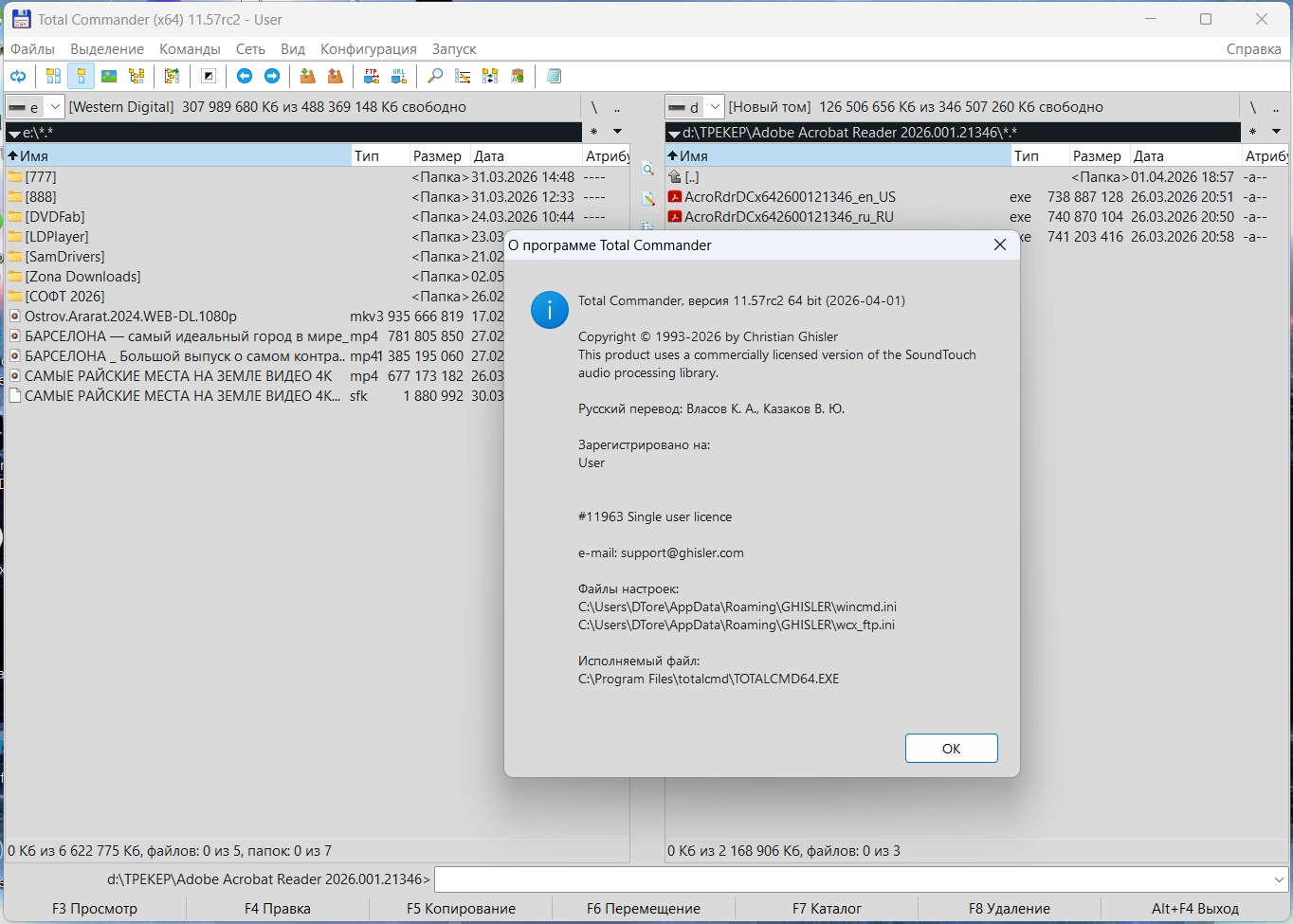Open the command line history dropdown arrow
Viewport: 1293px width, 924px height.
coord(1279,880)
